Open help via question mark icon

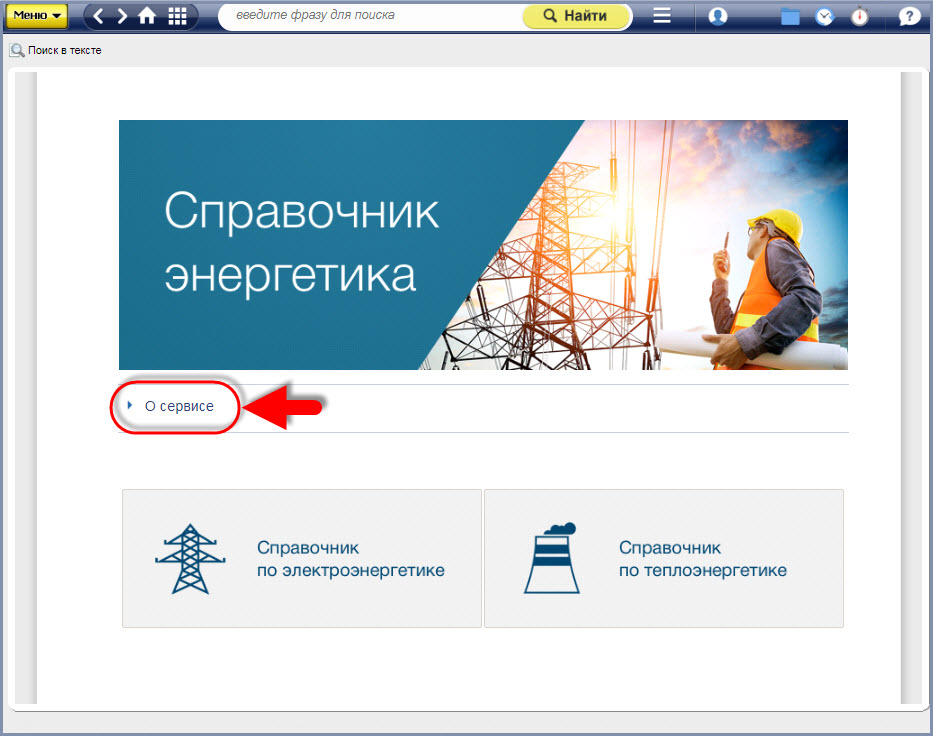point(908,16)
